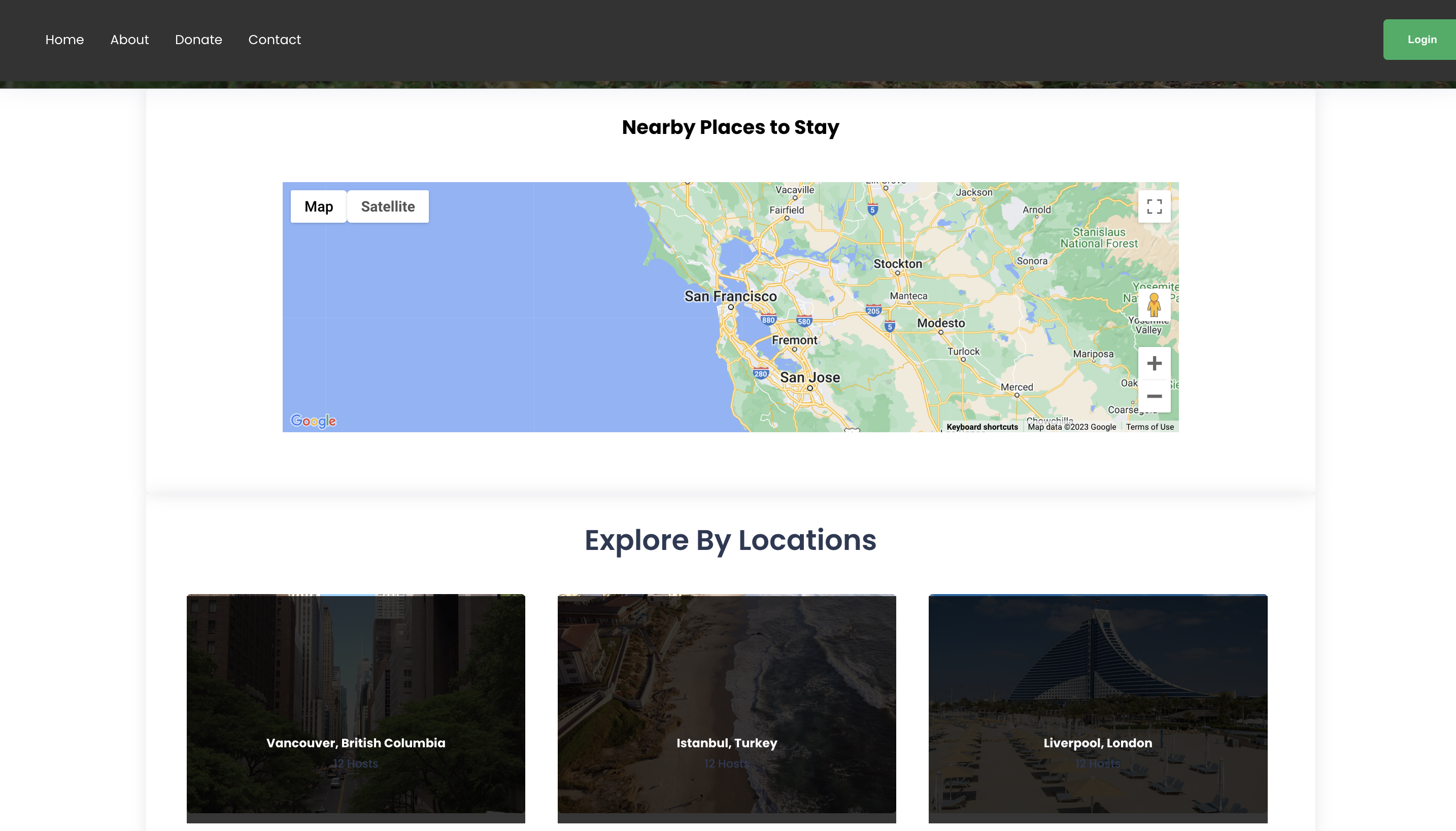Zoom in the map with plus

[1154, 364]
